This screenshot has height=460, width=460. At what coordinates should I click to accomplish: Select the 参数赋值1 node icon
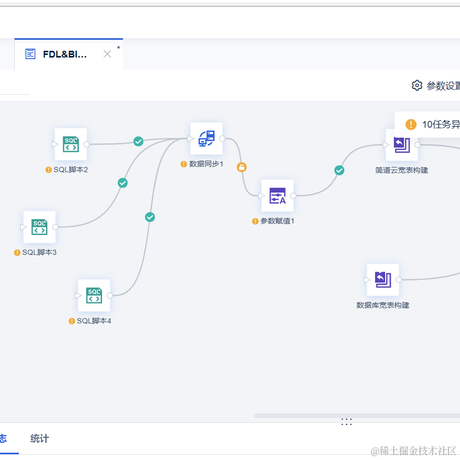click(x=277, y=196)
